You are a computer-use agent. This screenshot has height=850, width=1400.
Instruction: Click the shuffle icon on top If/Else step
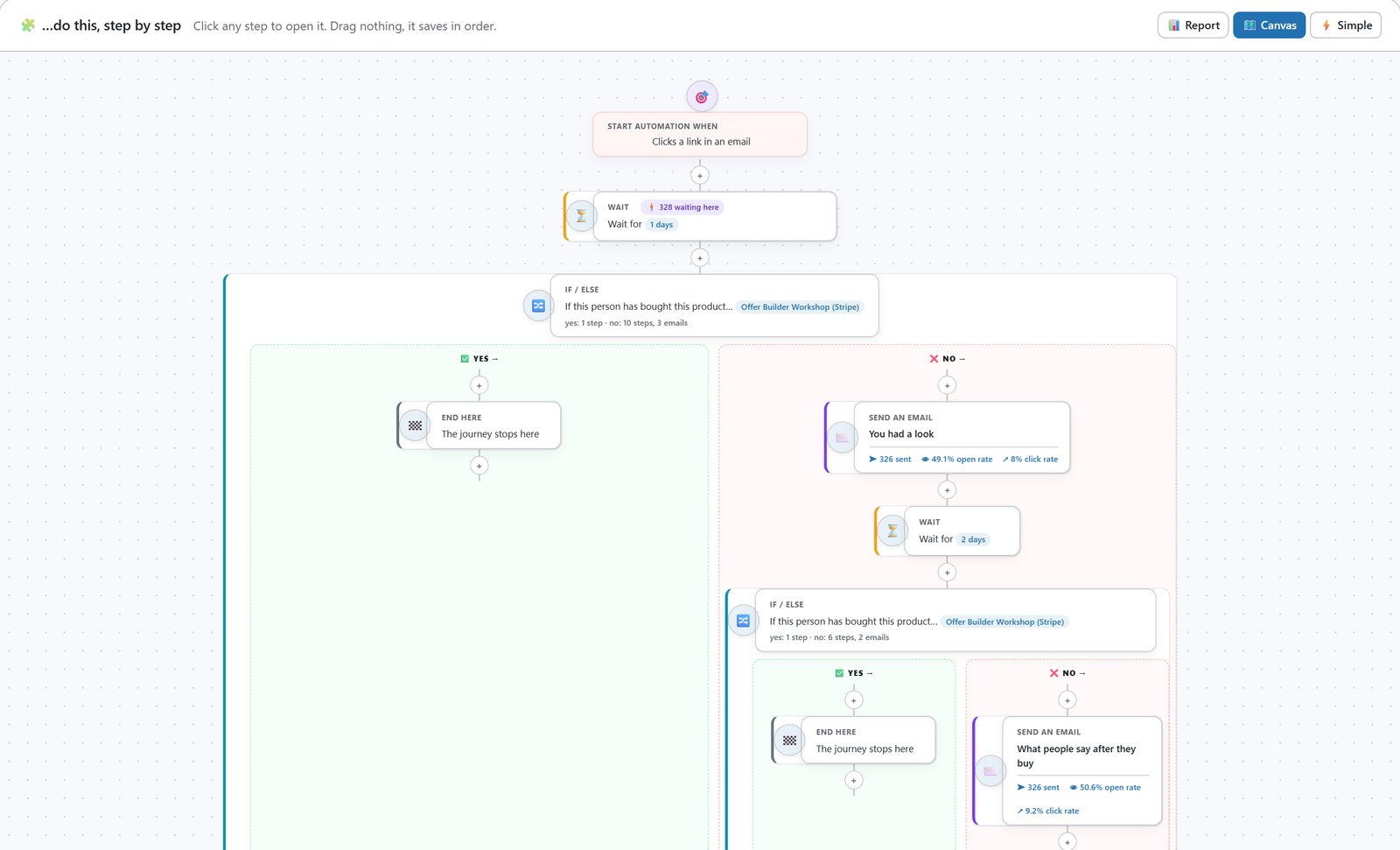point(538,306)
